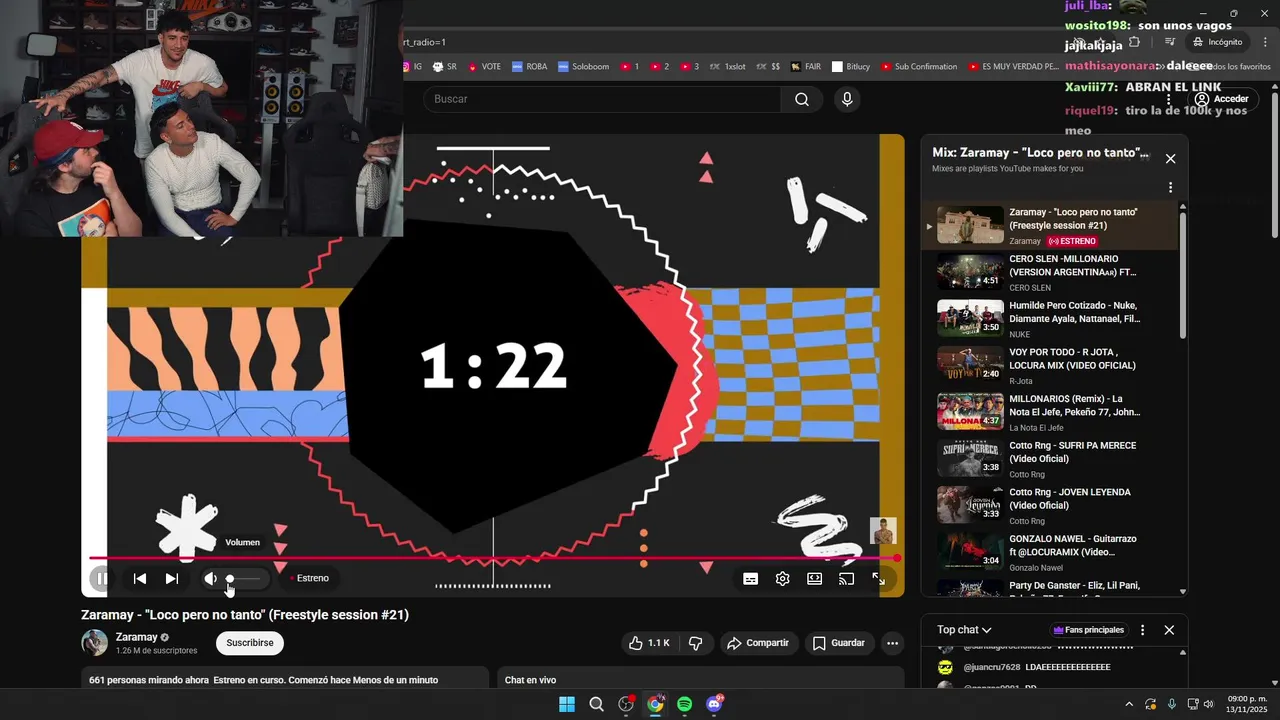Open the Compartir share dialog
The width and height of the screenshot is (1280, 720).
tap(758, 643)
